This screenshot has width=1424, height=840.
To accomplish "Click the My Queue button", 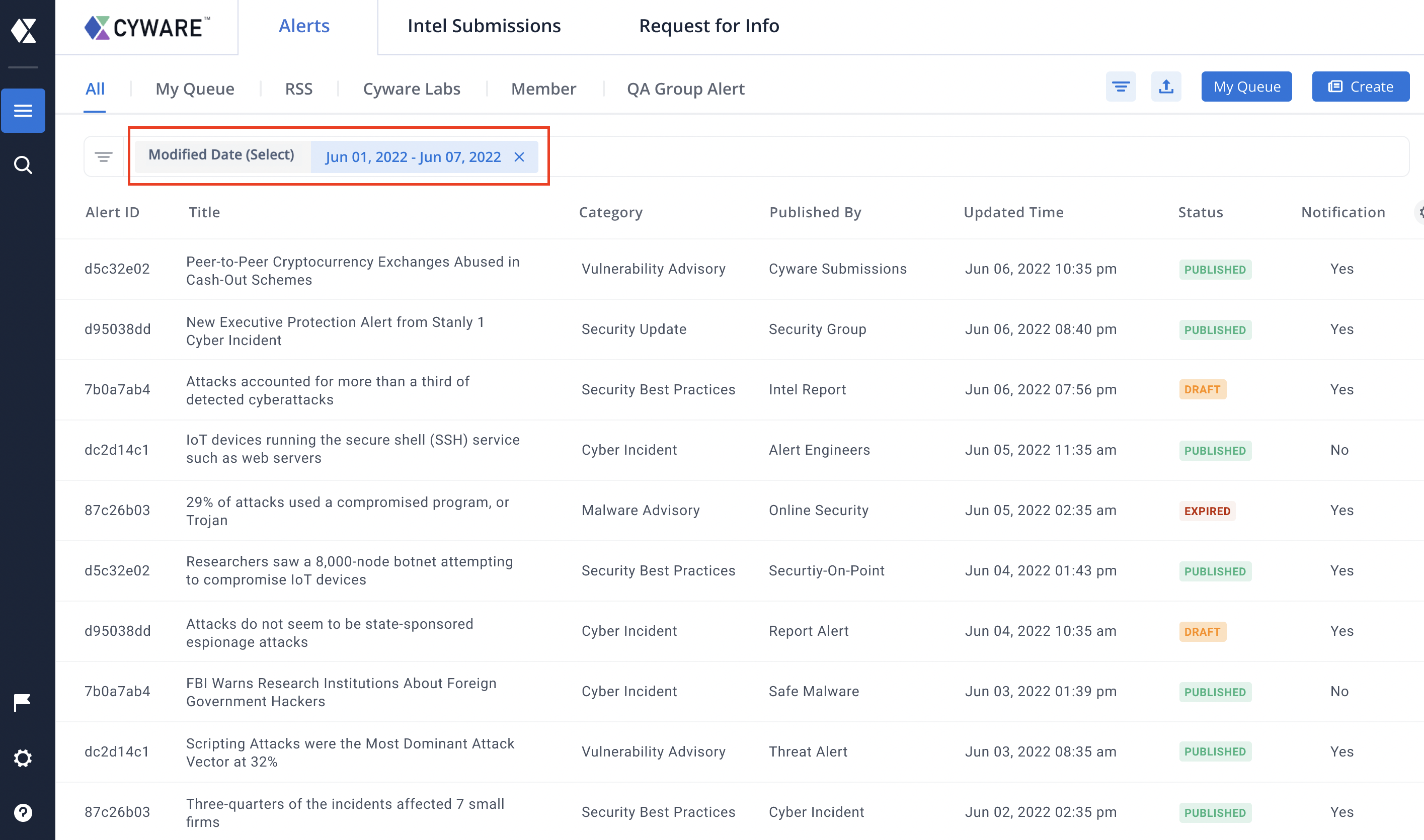I will pyautogui.click(x=1246, y=86).
